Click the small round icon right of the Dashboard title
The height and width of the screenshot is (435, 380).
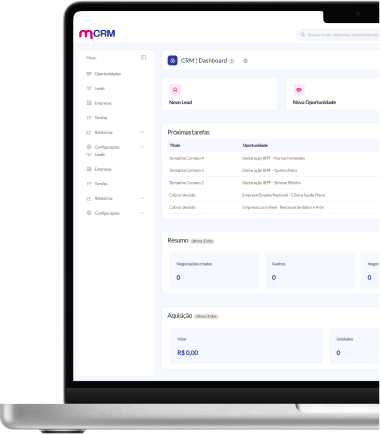coord(245,61)
